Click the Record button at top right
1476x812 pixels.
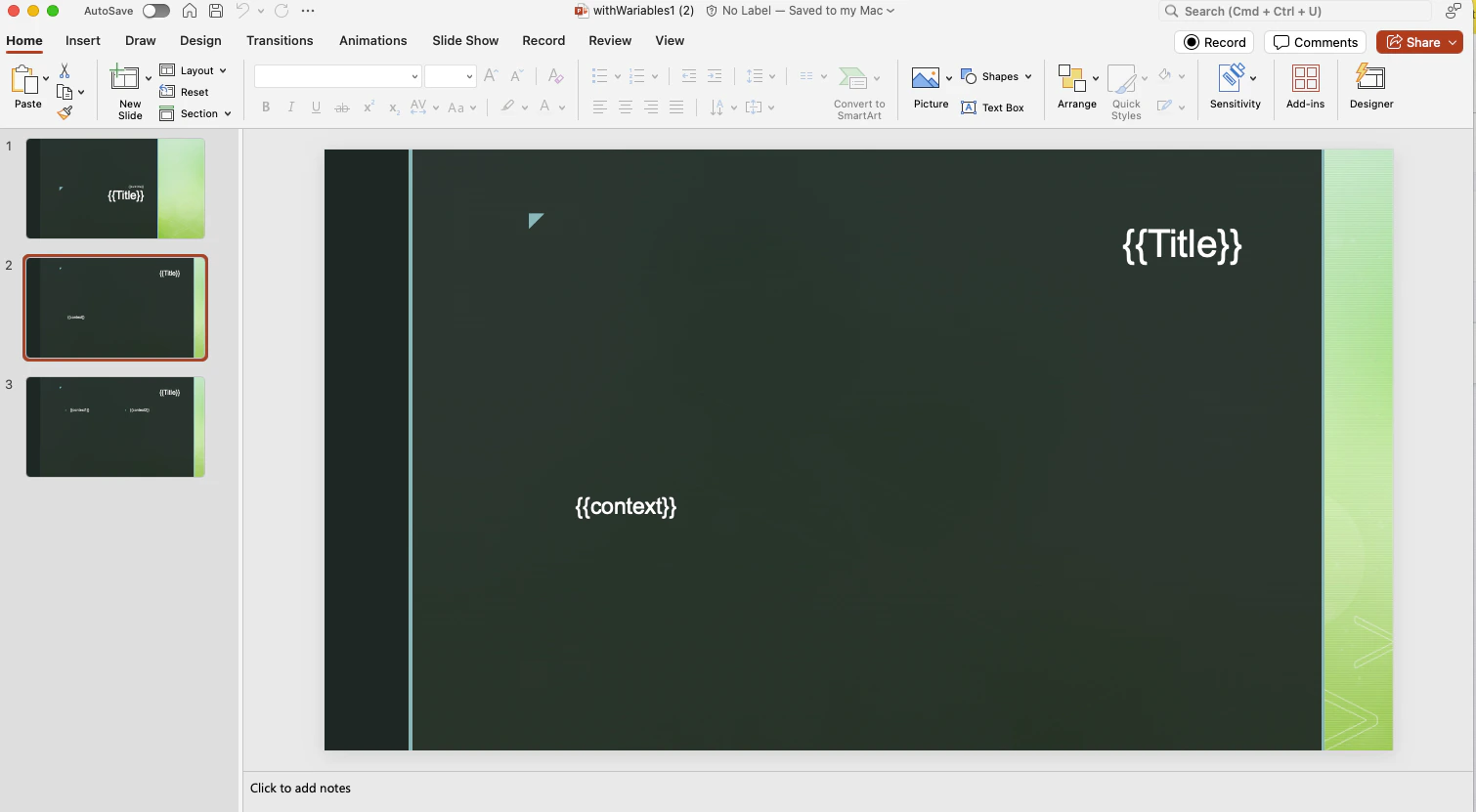[x=1214, y=42]
